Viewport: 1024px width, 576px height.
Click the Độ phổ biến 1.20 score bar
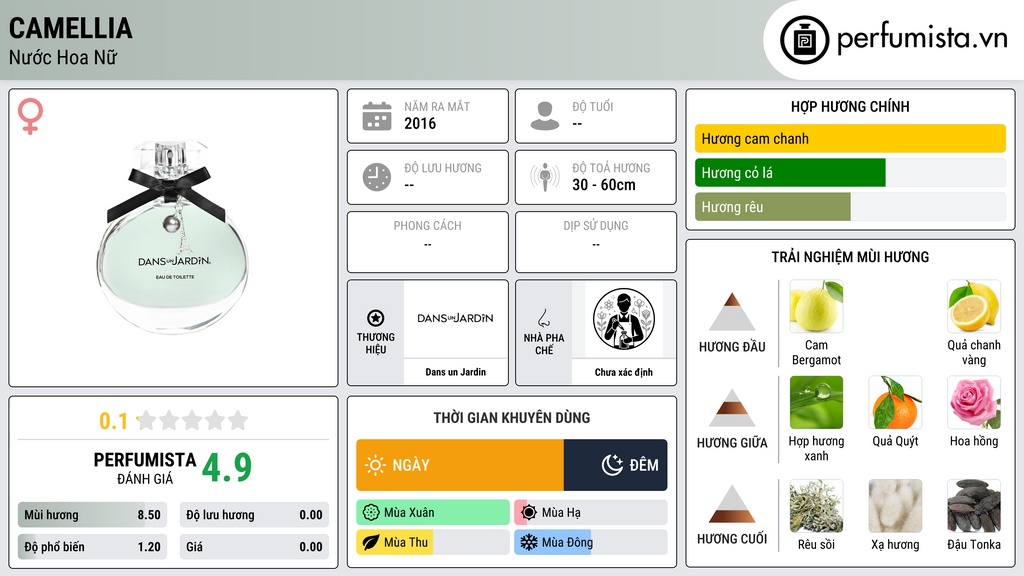click(92, 547)
